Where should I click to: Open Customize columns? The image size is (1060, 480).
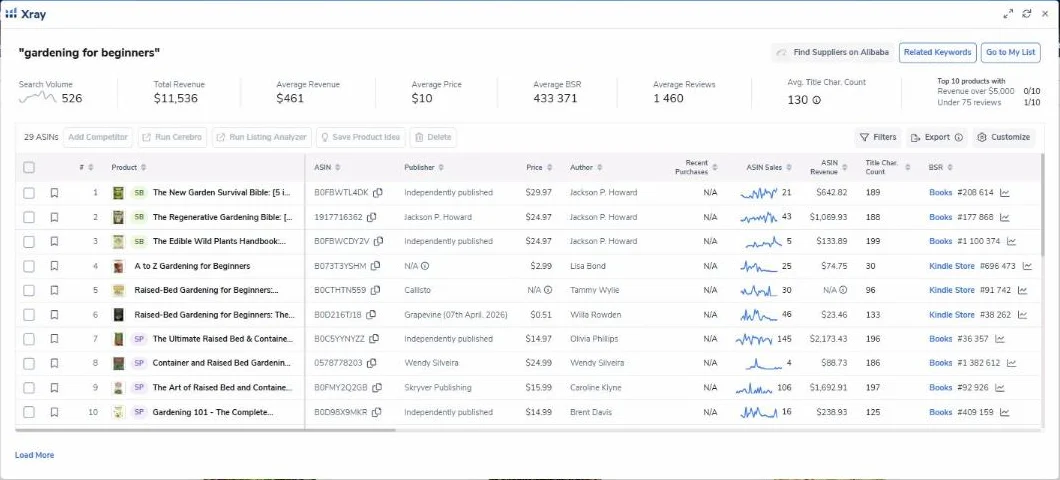pos(1004,137)
